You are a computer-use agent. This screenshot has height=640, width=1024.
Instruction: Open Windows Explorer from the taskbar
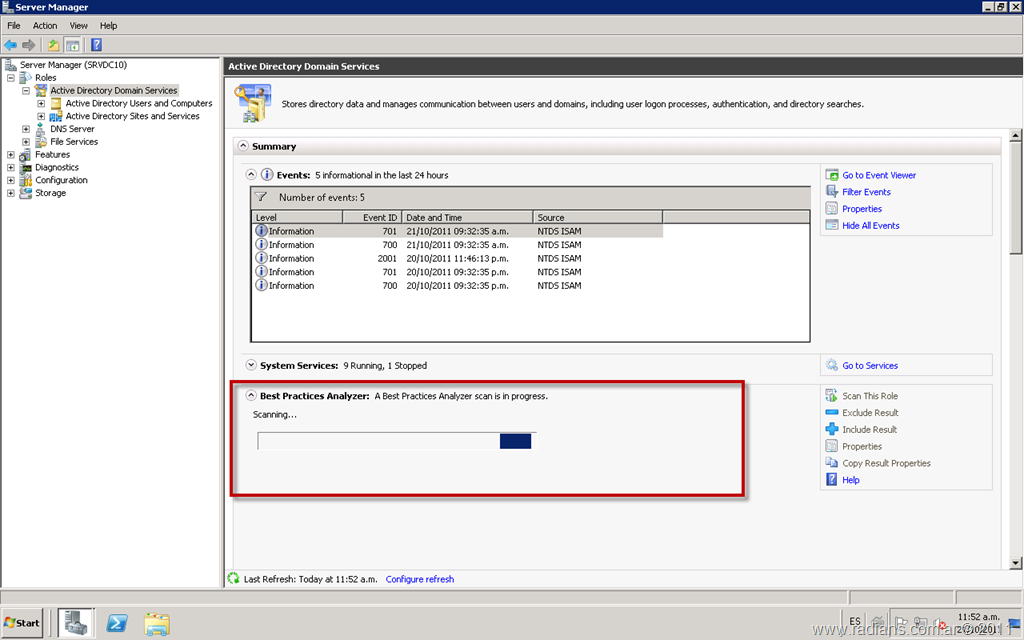pyautogui.click(x=156, y=622)
